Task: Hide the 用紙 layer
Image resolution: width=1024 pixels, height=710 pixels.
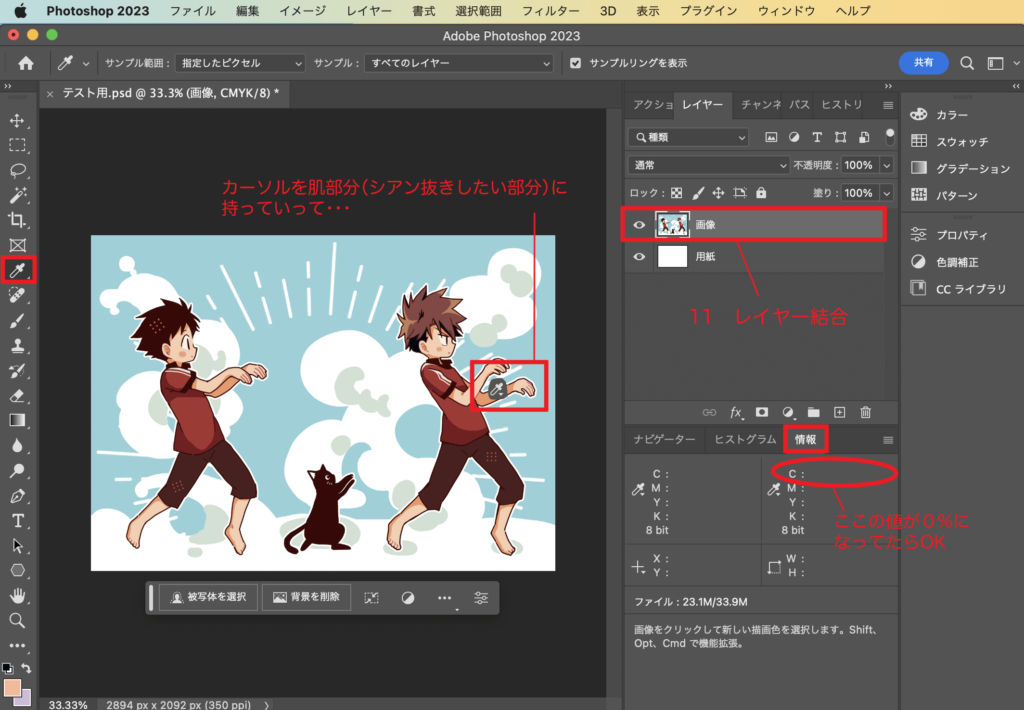Action: 639,257
